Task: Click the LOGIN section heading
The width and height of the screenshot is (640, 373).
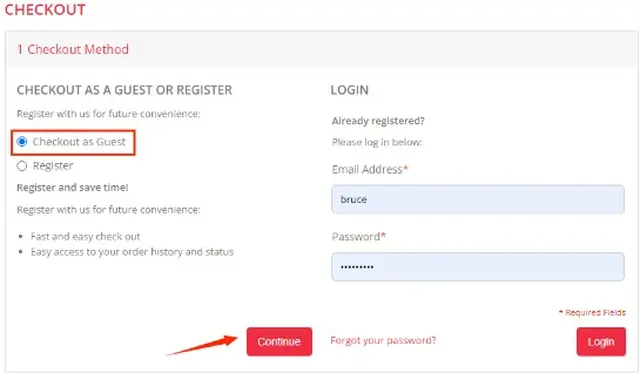Action: pos(349,90)
